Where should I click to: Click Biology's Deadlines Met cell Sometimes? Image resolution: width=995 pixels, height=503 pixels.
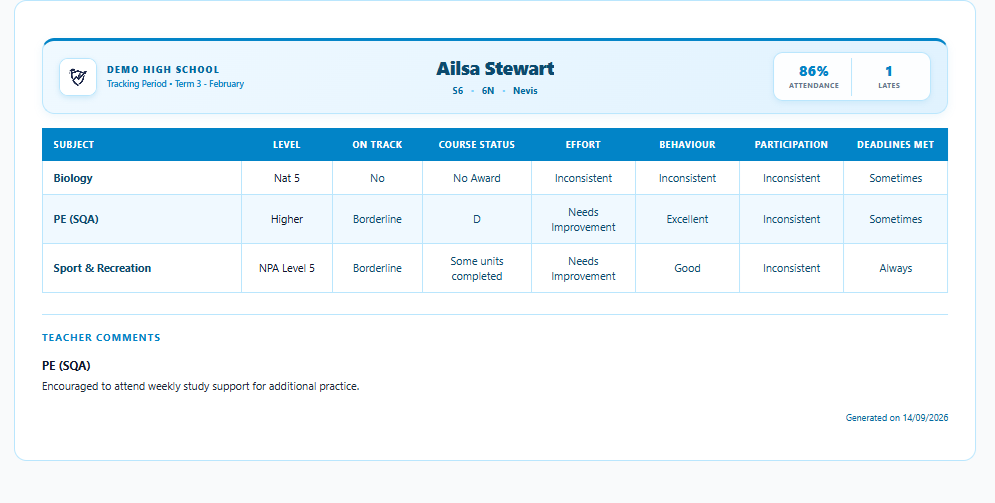tap(895, 178)
